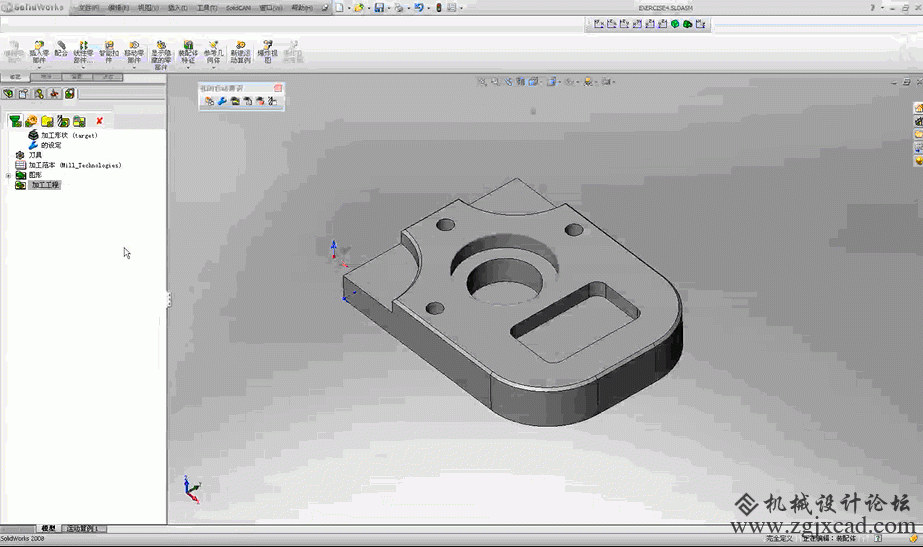This screenshot has width=923, height=547.
Task: Open dropdown arrow next to Save icon
Action: pos(389,8)
